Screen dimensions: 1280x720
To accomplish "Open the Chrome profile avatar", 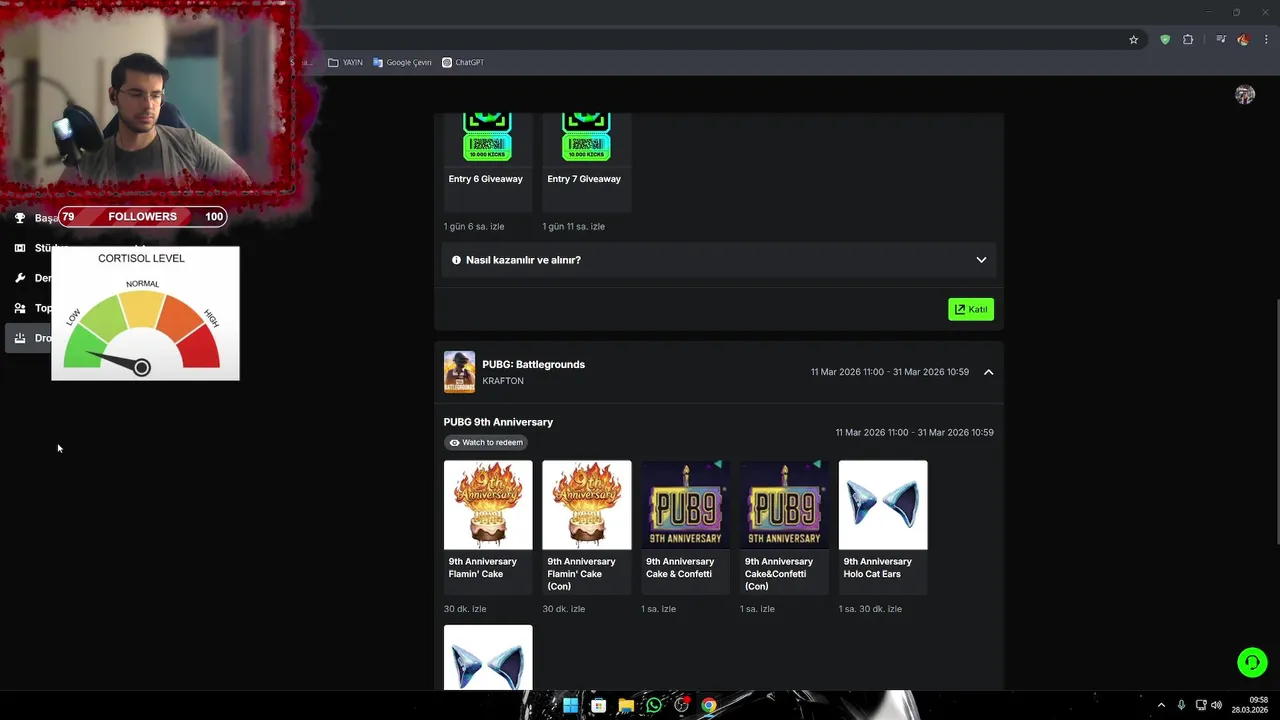I will [1243, 40].
